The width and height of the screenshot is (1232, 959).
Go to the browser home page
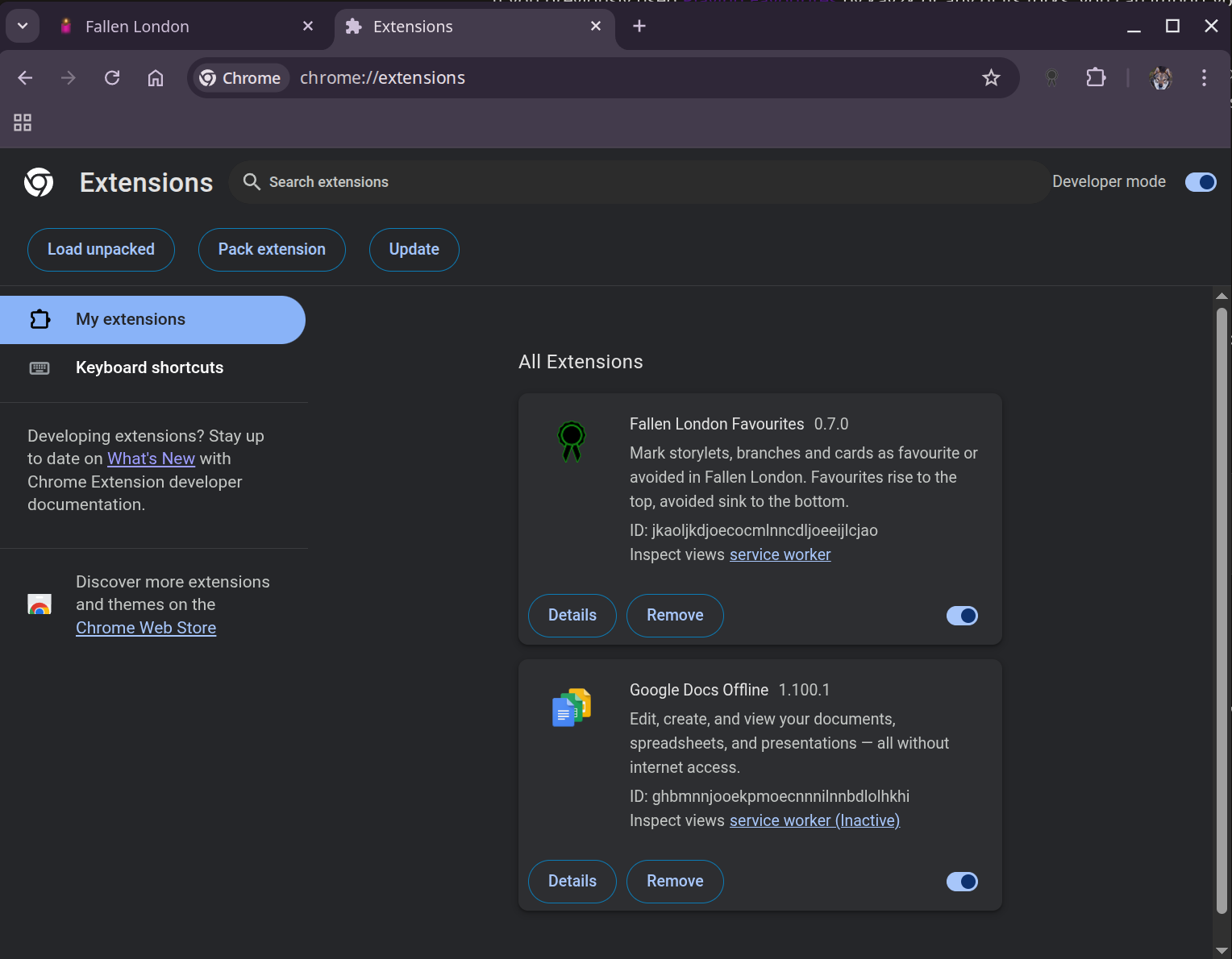click(155, 77)
